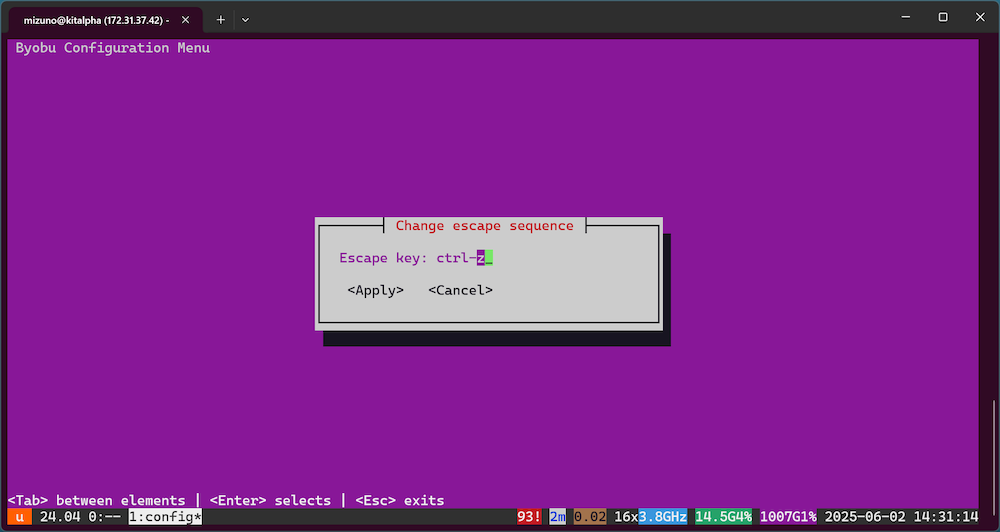Close the terminal window

click(980, 17)
